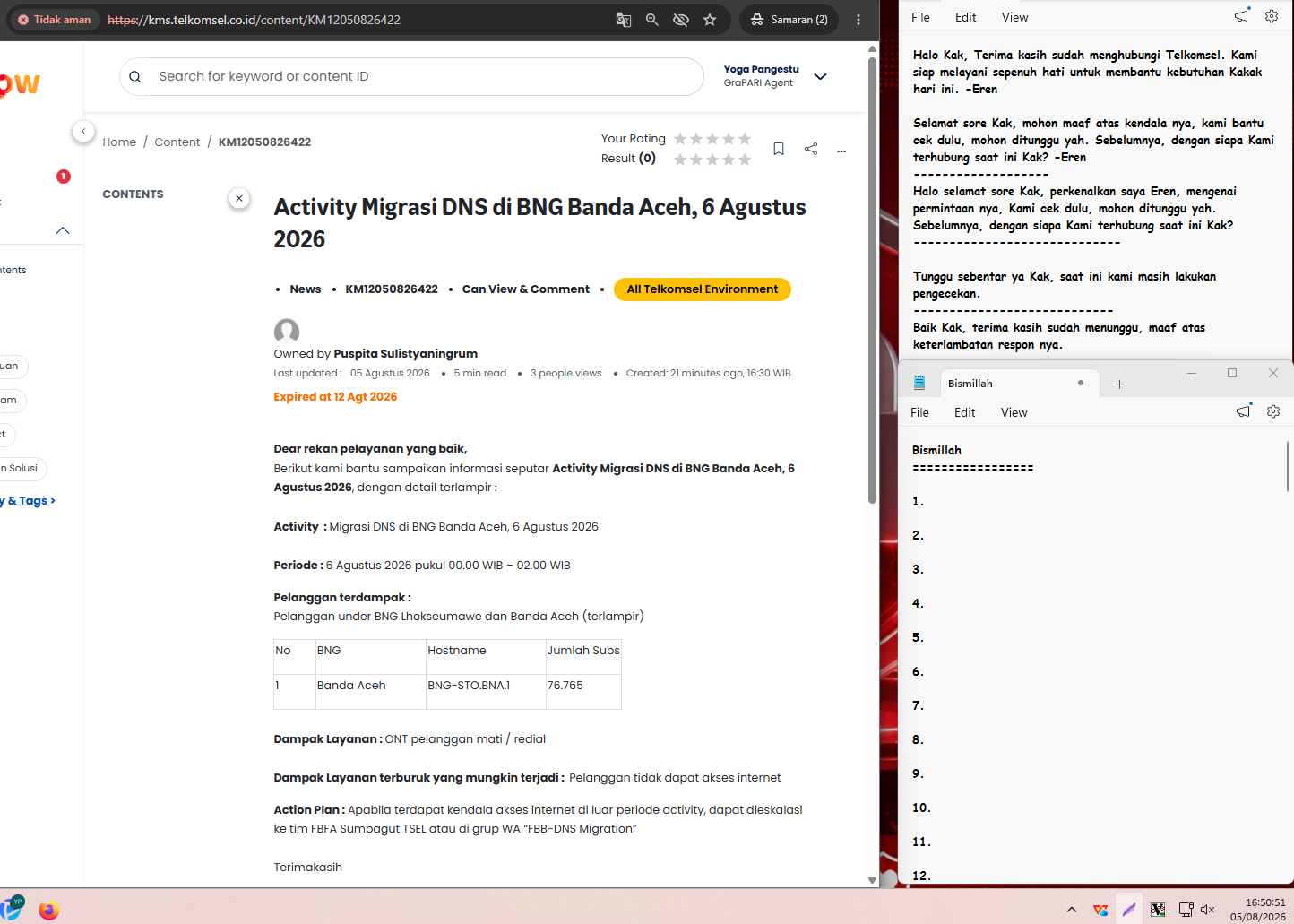
Task: Click the article page vertical scrollbar
Action: pos(872,281)
